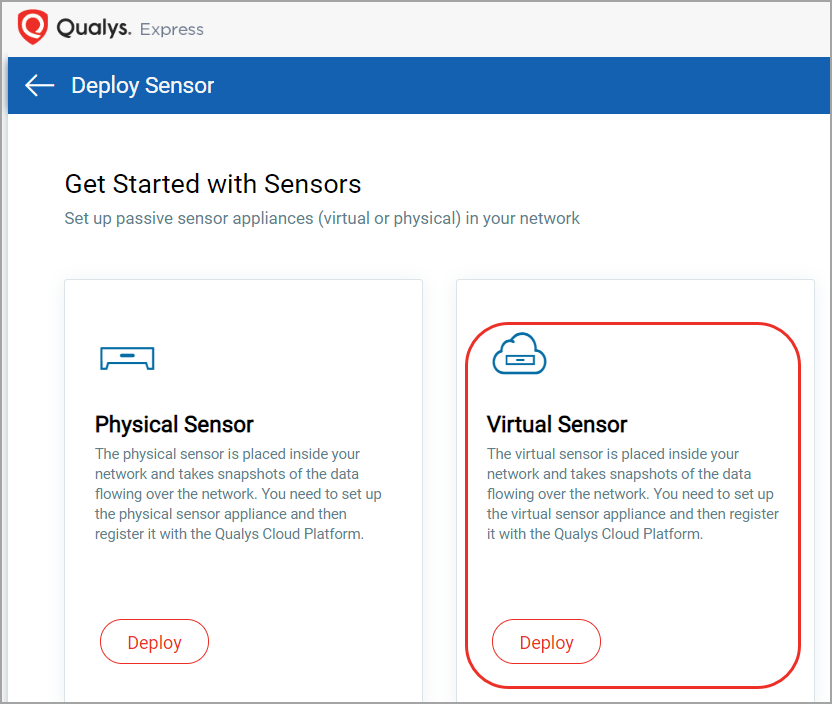Click empty white bar right of Express
The width and height of the screenshot is (832, 704).
[520, 28]
